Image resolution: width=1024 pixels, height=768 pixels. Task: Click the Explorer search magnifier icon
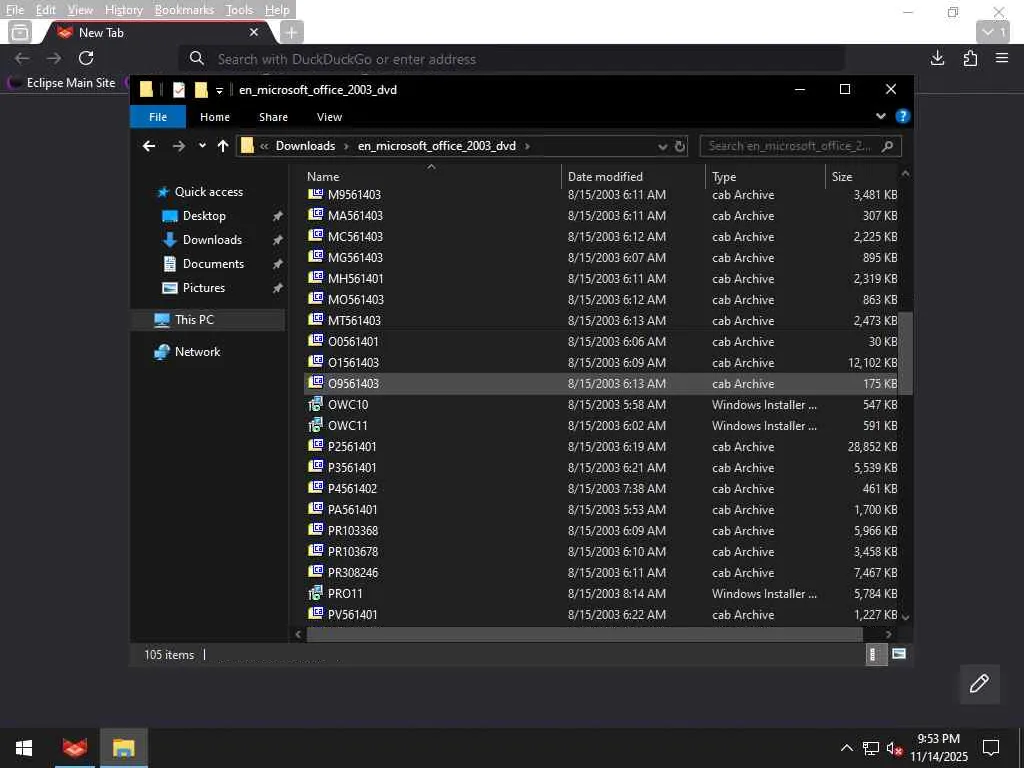click(x=887, y=146)
